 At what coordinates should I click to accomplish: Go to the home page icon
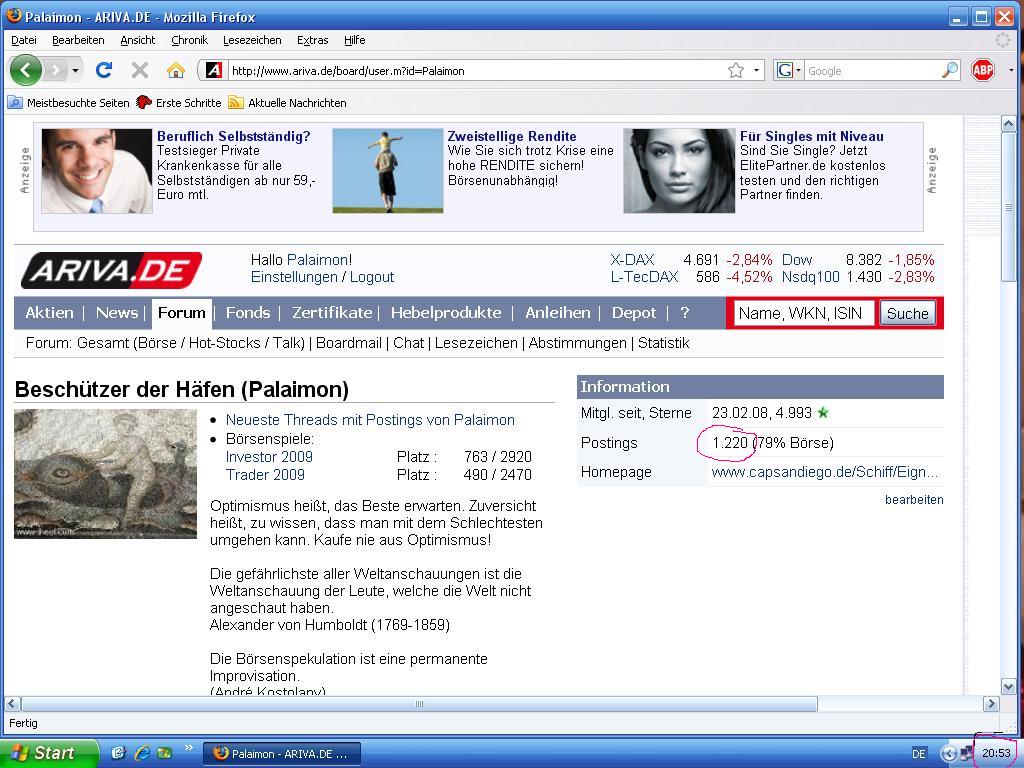pos(176,70)
